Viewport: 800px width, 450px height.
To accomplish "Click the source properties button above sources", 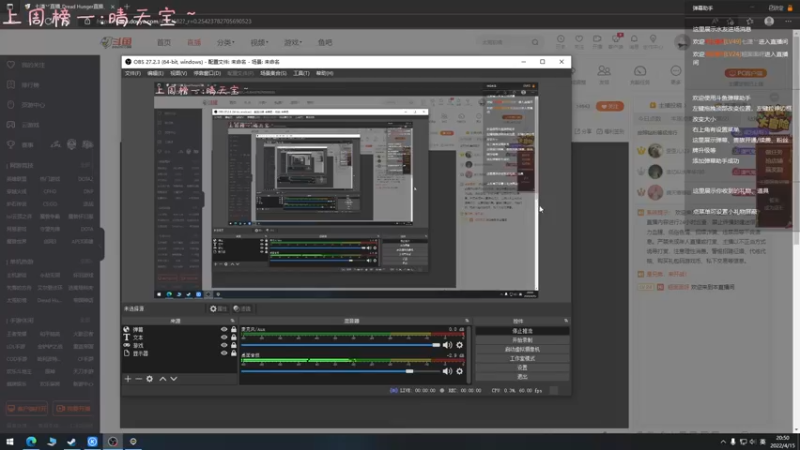I will point(218,309).
